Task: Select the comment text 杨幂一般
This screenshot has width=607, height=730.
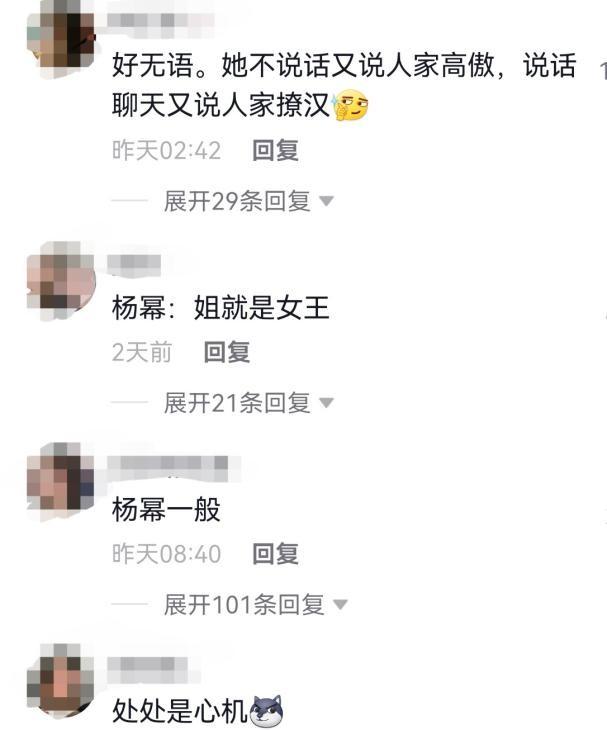Action: pyautogui.click(x=166, y=509)
